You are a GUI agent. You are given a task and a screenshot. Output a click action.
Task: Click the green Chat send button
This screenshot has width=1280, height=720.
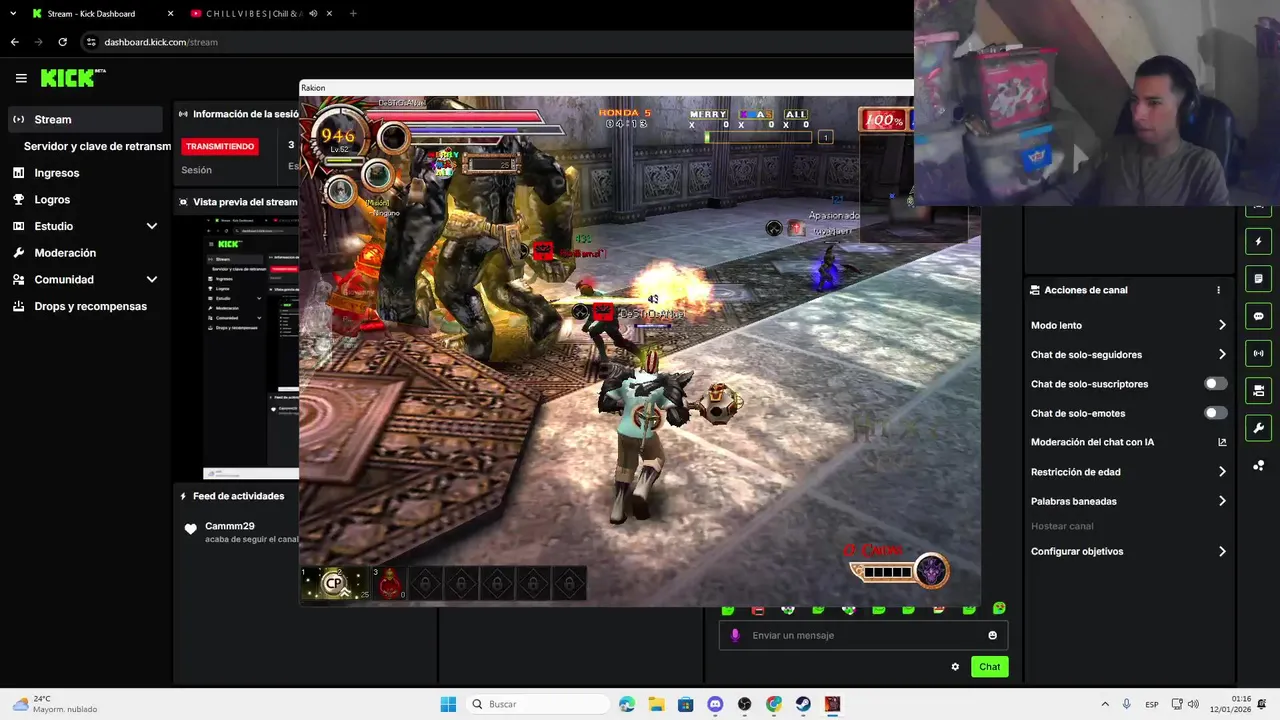[989, 667]
